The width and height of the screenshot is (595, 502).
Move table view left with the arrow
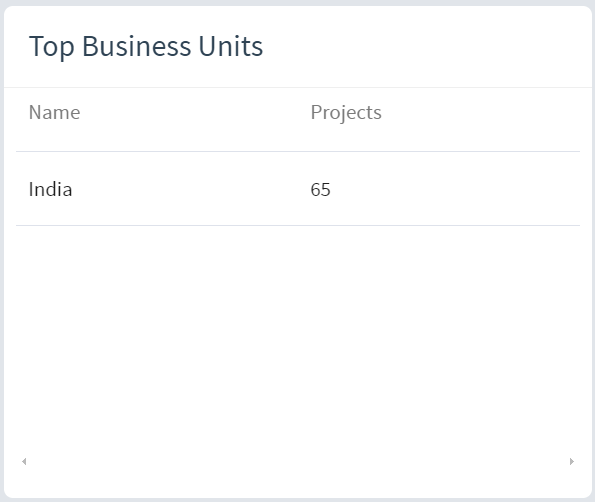click(24, 461)
